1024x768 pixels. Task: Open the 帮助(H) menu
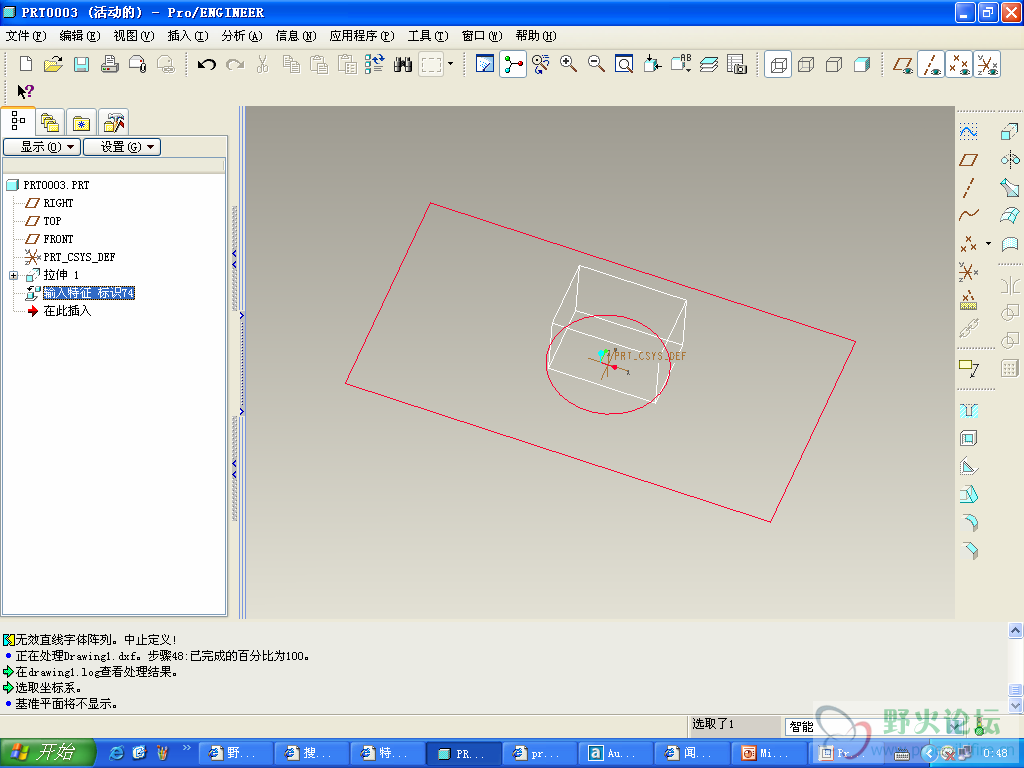536,36
